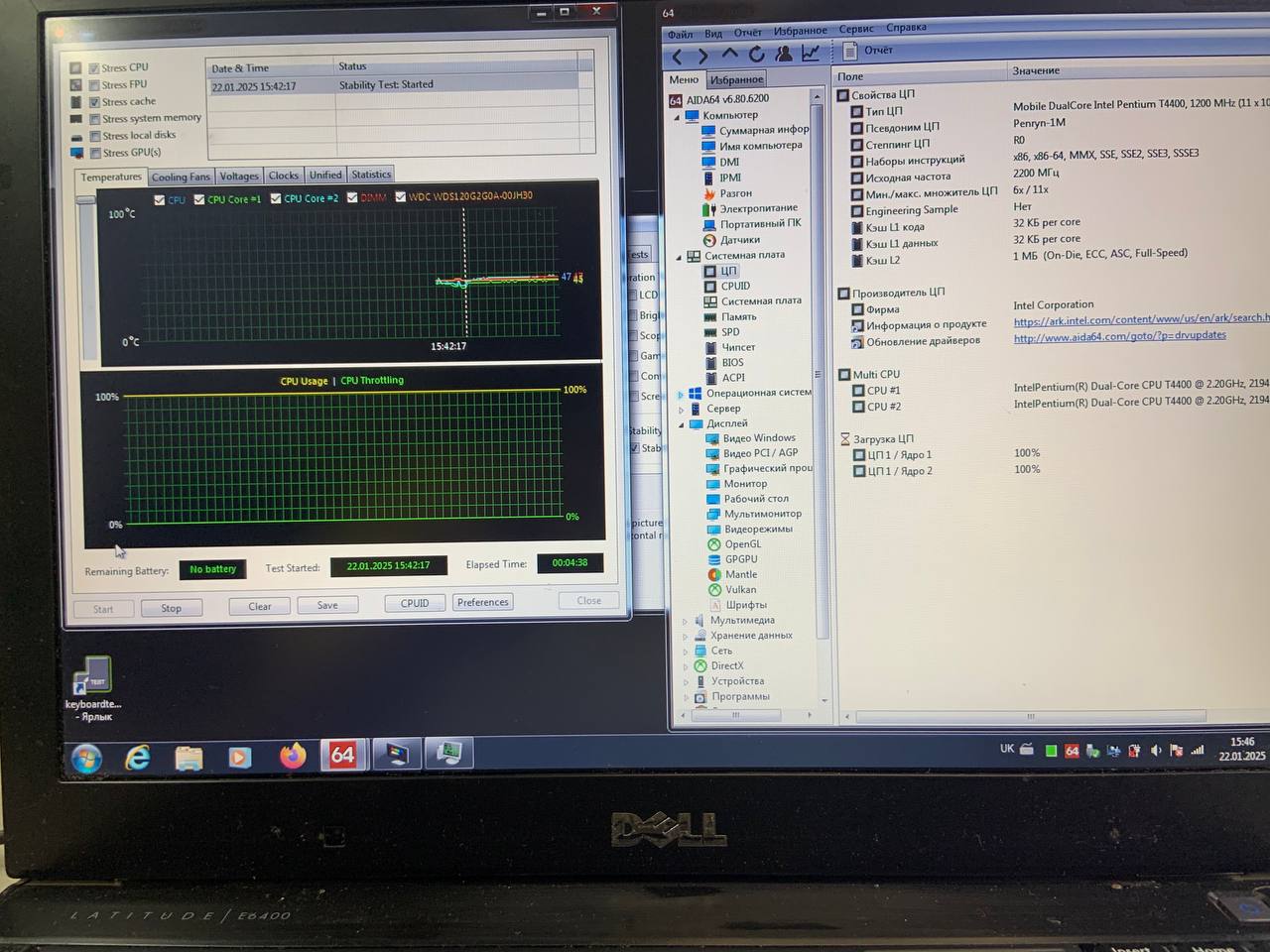Select the Шрифты fonts icon in the tree
The image size is (1270, 952).
[x=714, y=605]
